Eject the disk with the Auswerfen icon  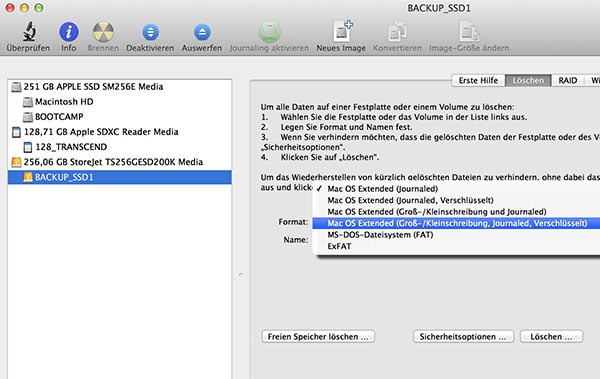202,32
